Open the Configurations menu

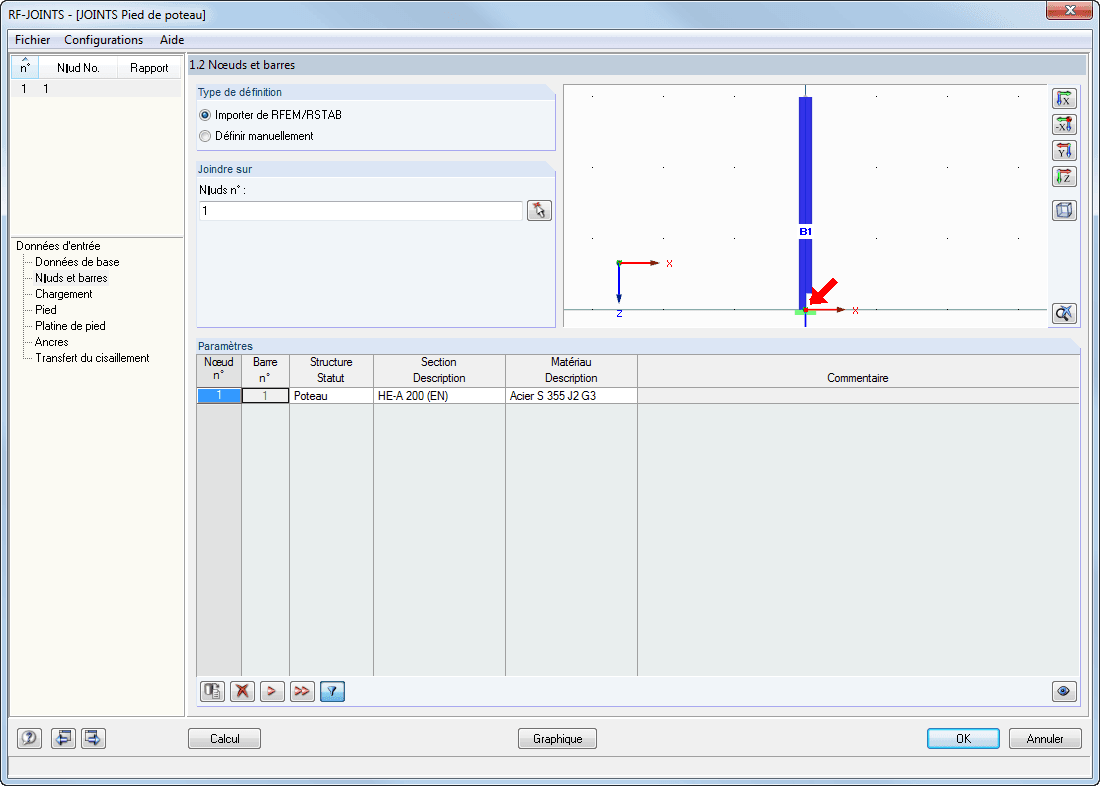click(104, 40)
